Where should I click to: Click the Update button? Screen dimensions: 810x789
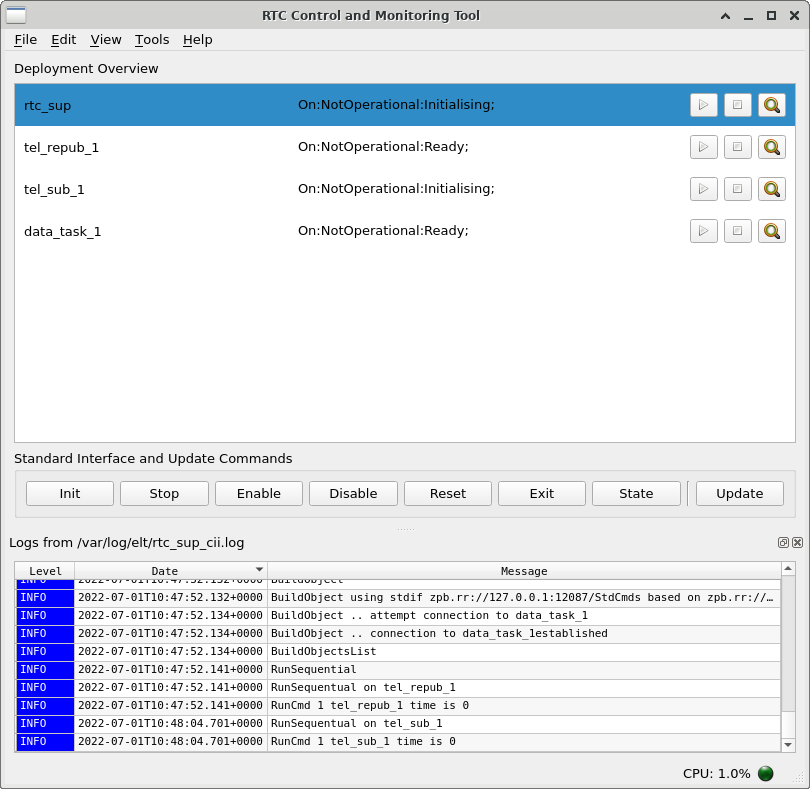pyautogui.click(x=739, y=493)
